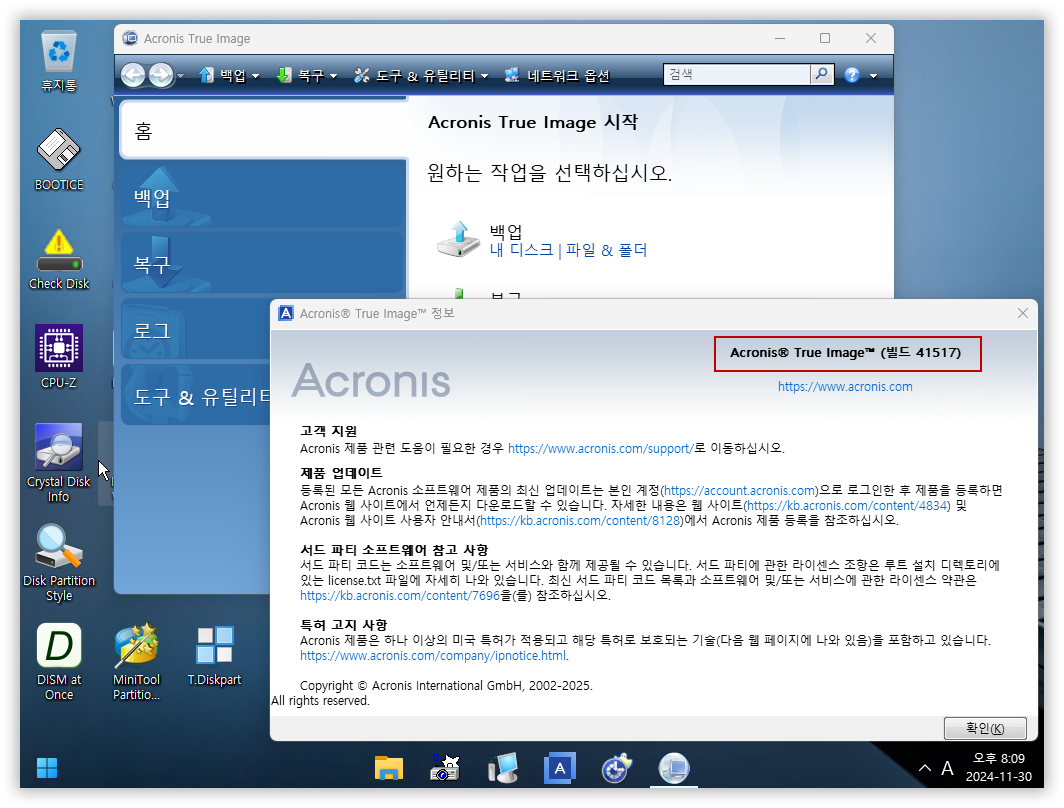Image resolution: width=1064 pixels, height=808 pixels.
Task: Open the company/ipnotice.html link
Action: coord(433,655)
